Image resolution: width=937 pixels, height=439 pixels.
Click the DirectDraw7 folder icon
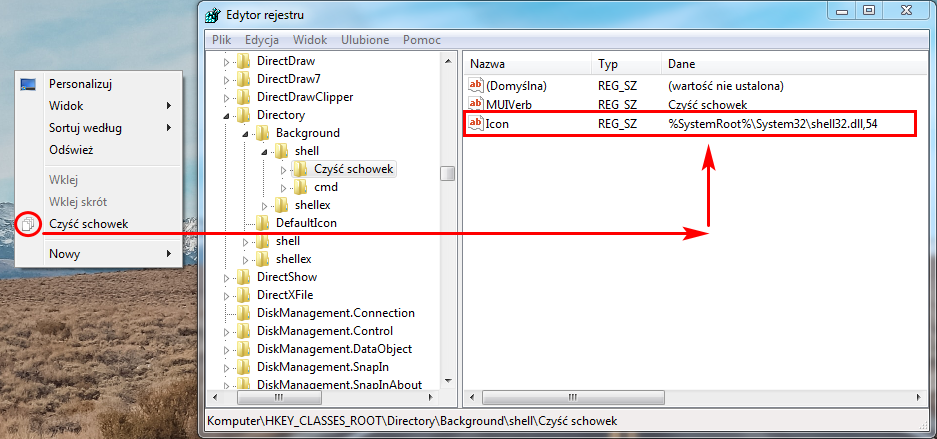[x=243, y=79]
